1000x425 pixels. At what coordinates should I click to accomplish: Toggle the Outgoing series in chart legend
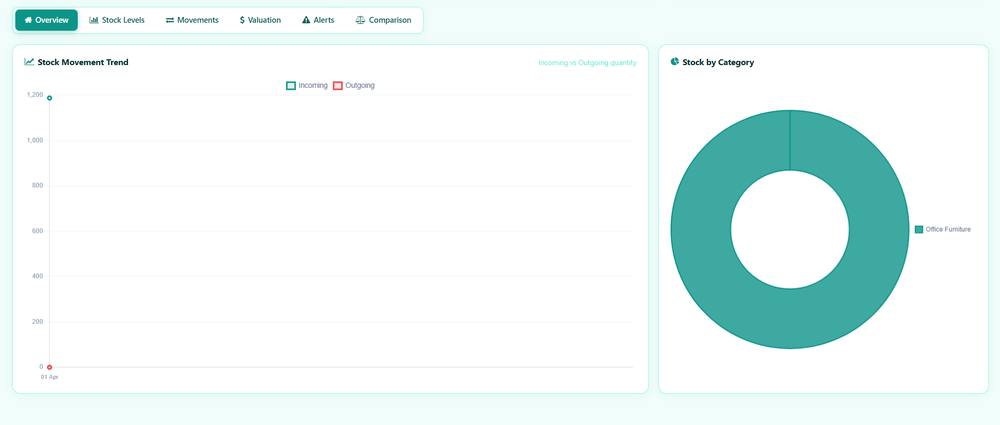point(354,86)
